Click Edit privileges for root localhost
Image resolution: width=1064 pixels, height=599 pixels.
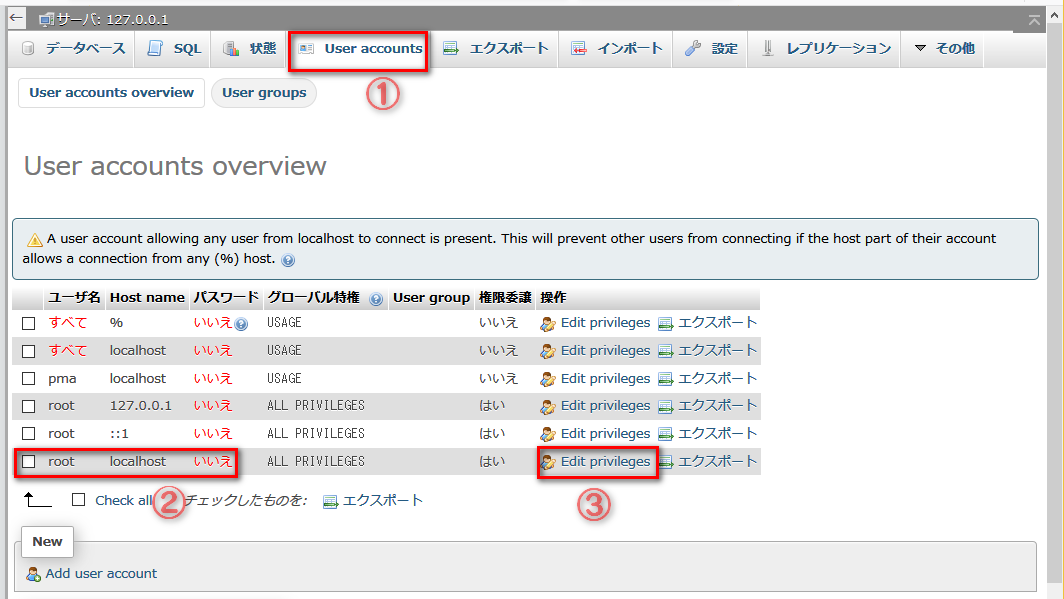point(604,462)
